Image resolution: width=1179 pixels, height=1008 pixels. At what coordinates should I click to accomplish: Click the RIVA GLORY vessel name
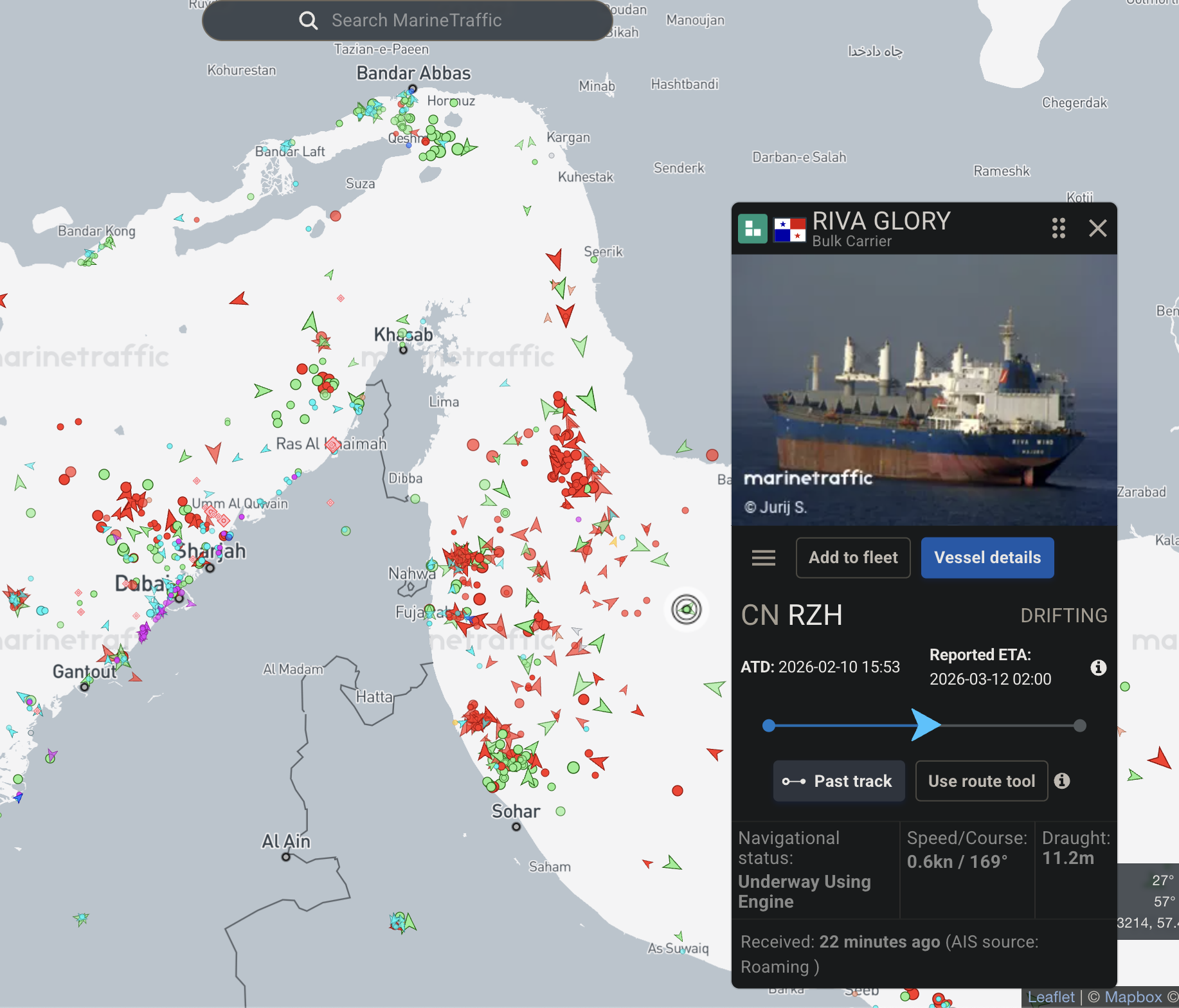tap(881, 221)
